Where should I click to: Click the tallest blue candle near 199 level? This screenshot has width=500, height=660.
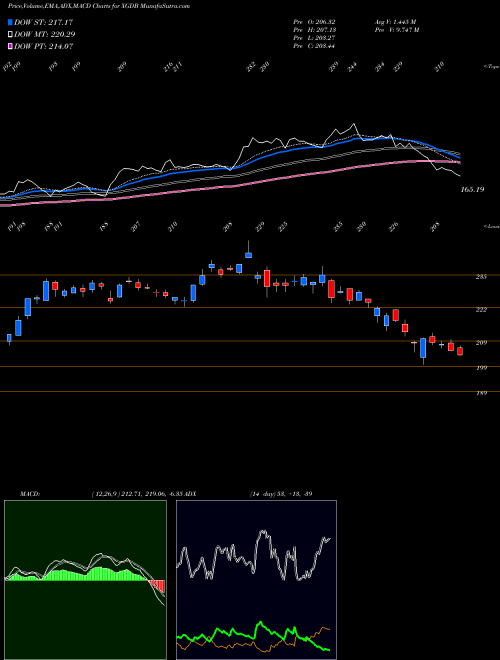click(423, 348)
